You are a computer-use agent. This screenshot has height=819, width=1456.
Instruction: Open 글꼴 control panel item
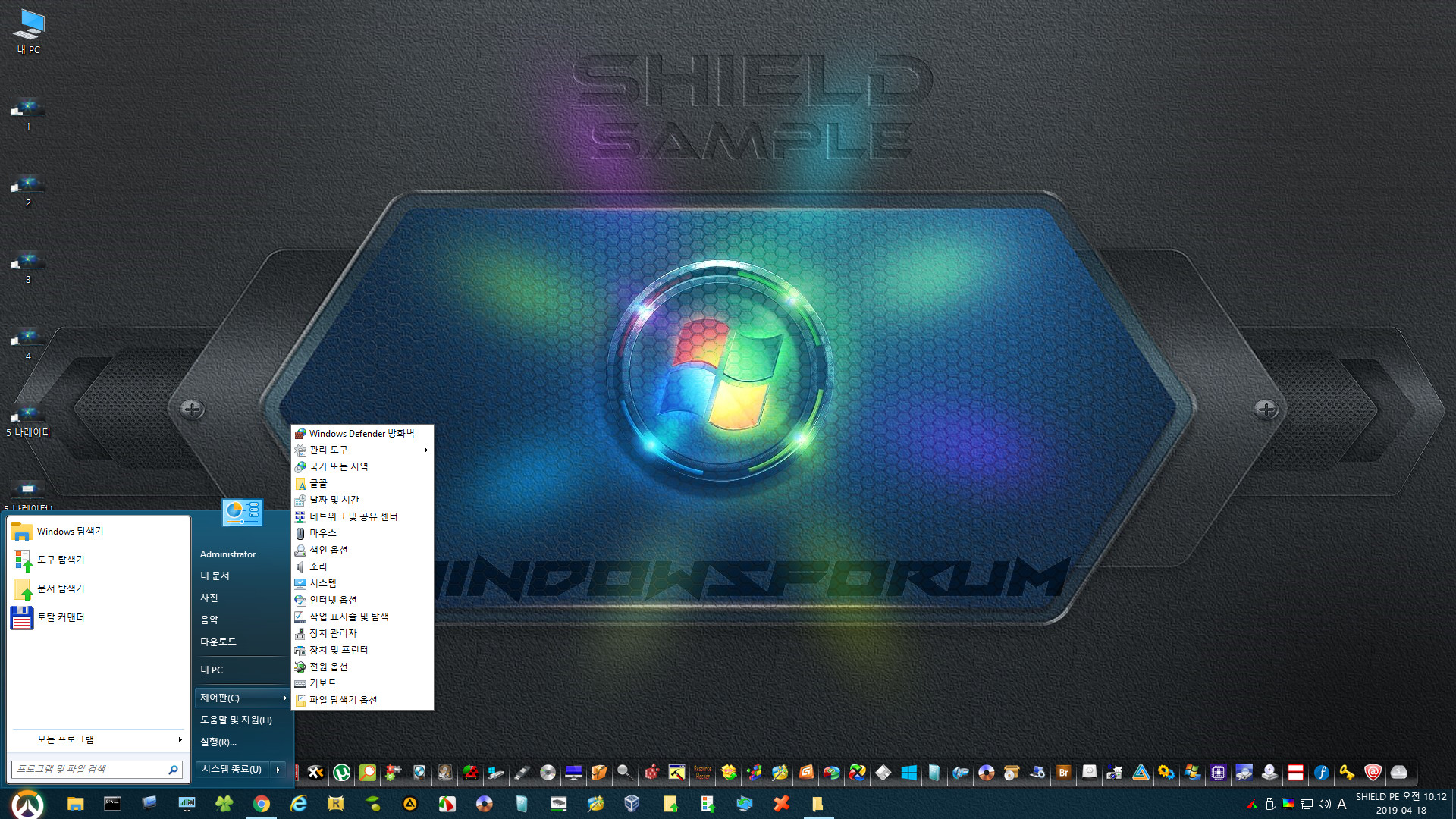pos(362,483)
